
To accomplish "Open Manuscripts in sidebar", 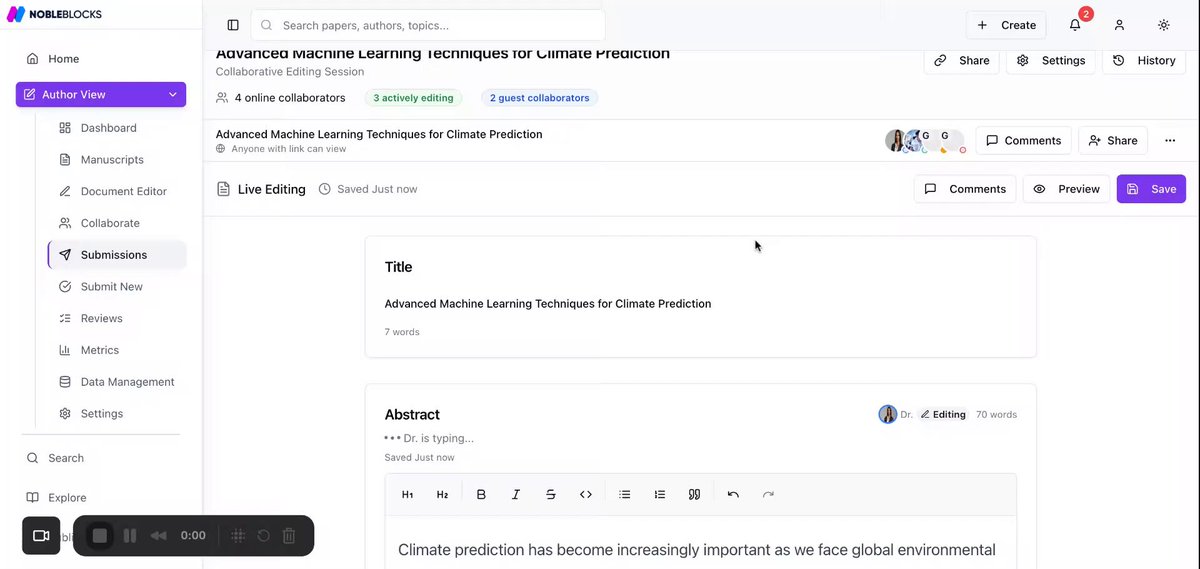I will tap(112, 160).
